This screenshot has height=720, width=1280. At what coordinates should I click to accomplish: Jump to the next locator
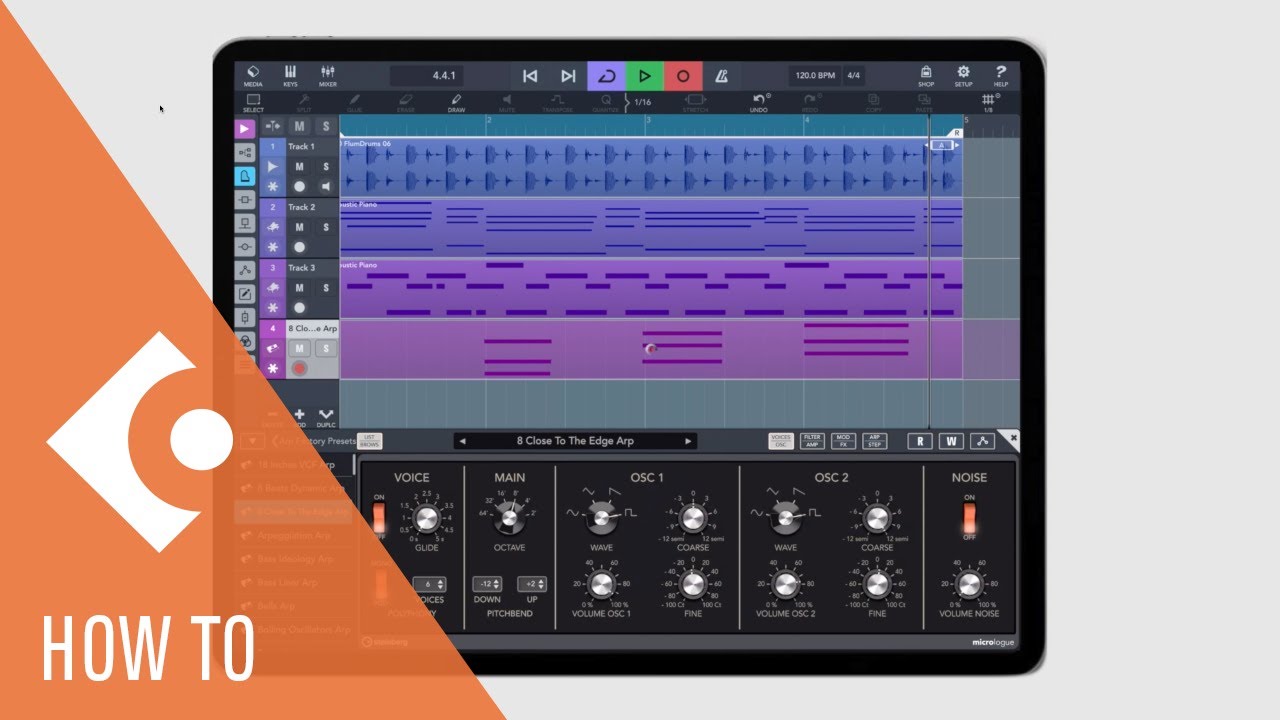click(568, 76)
